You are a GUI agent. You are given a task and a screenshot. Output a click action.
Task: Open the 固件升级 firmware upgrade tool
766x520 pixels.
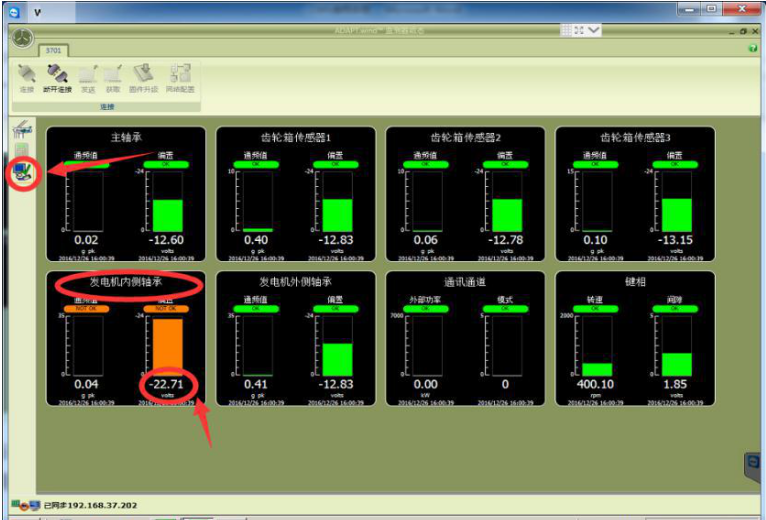144,74
